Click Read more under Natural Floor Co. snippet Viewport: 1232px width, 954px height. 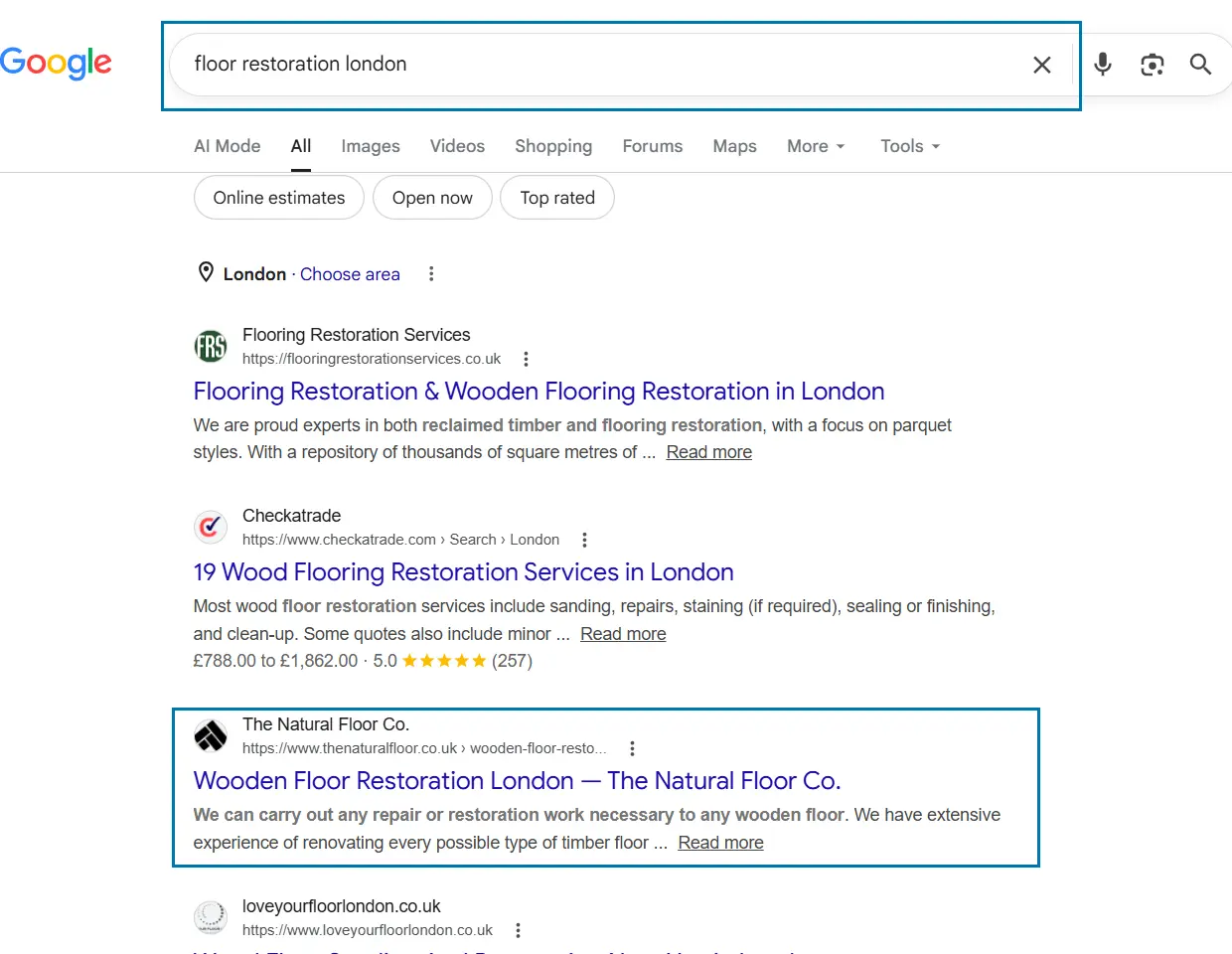tap(721, 843)
